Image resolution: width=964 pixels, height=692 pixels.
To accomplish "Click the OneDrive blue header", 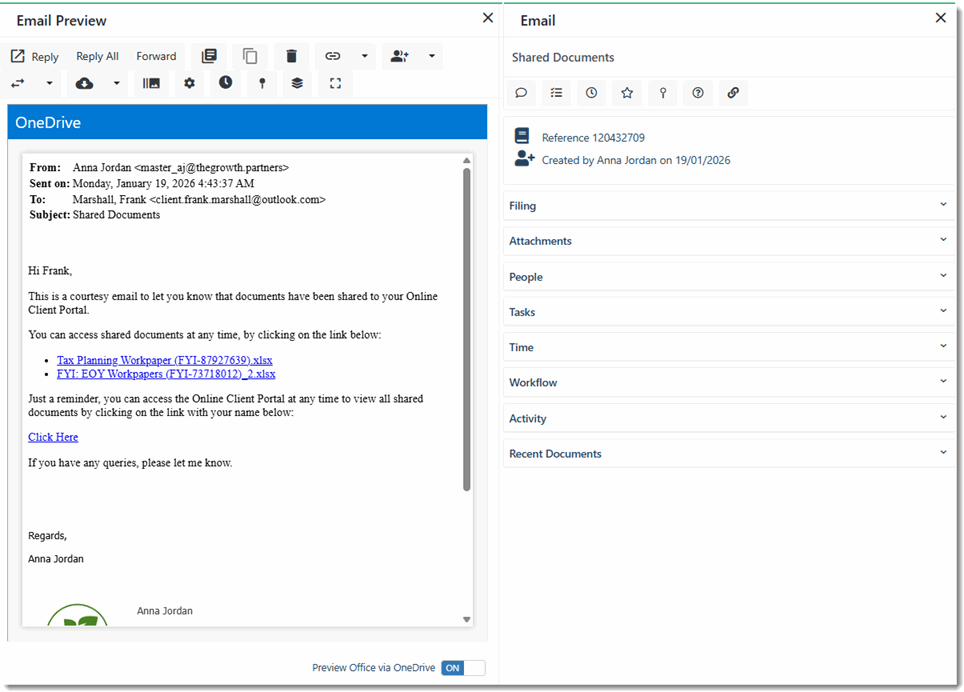I will point(247,122).
